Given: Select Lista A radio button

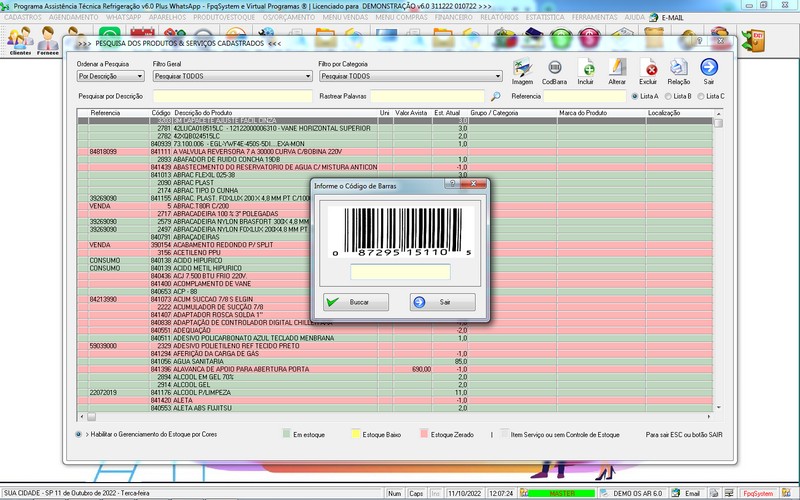Looking at the screenshot, I should tap(635, 96).
